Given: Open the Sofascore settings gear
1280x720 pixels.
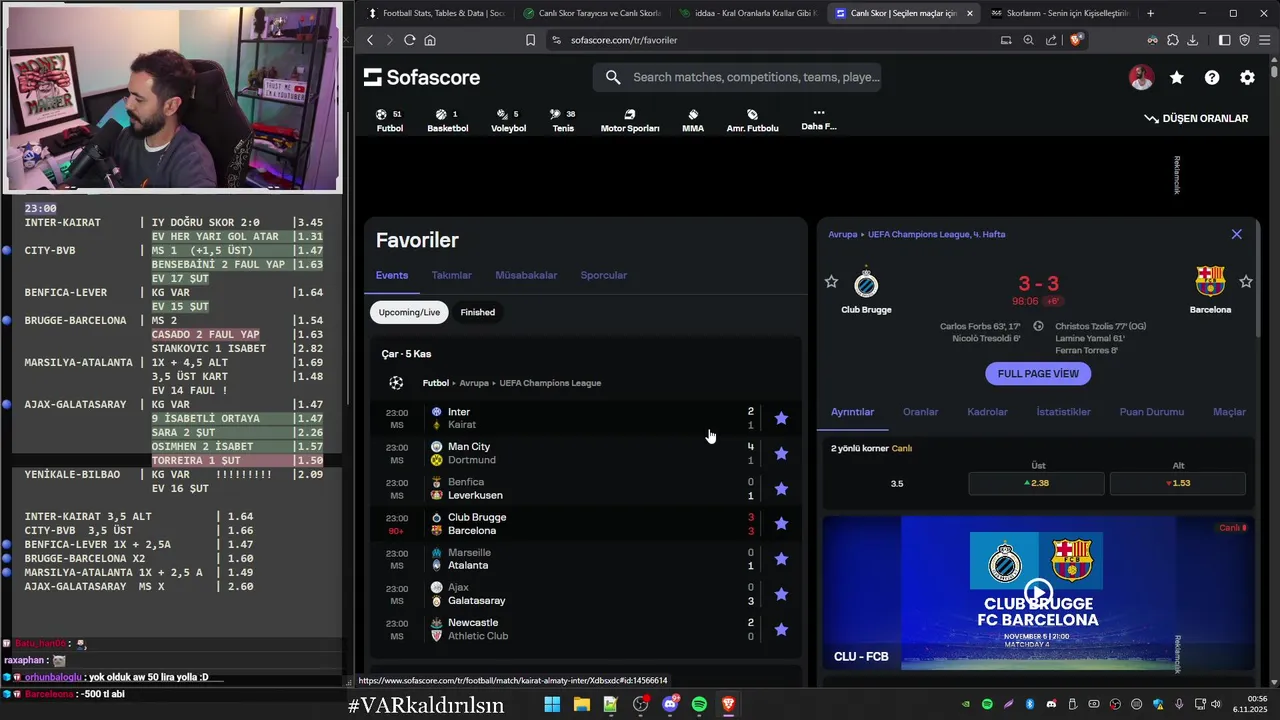Looking at the screenshot, I should click(x=1247, y=77).
